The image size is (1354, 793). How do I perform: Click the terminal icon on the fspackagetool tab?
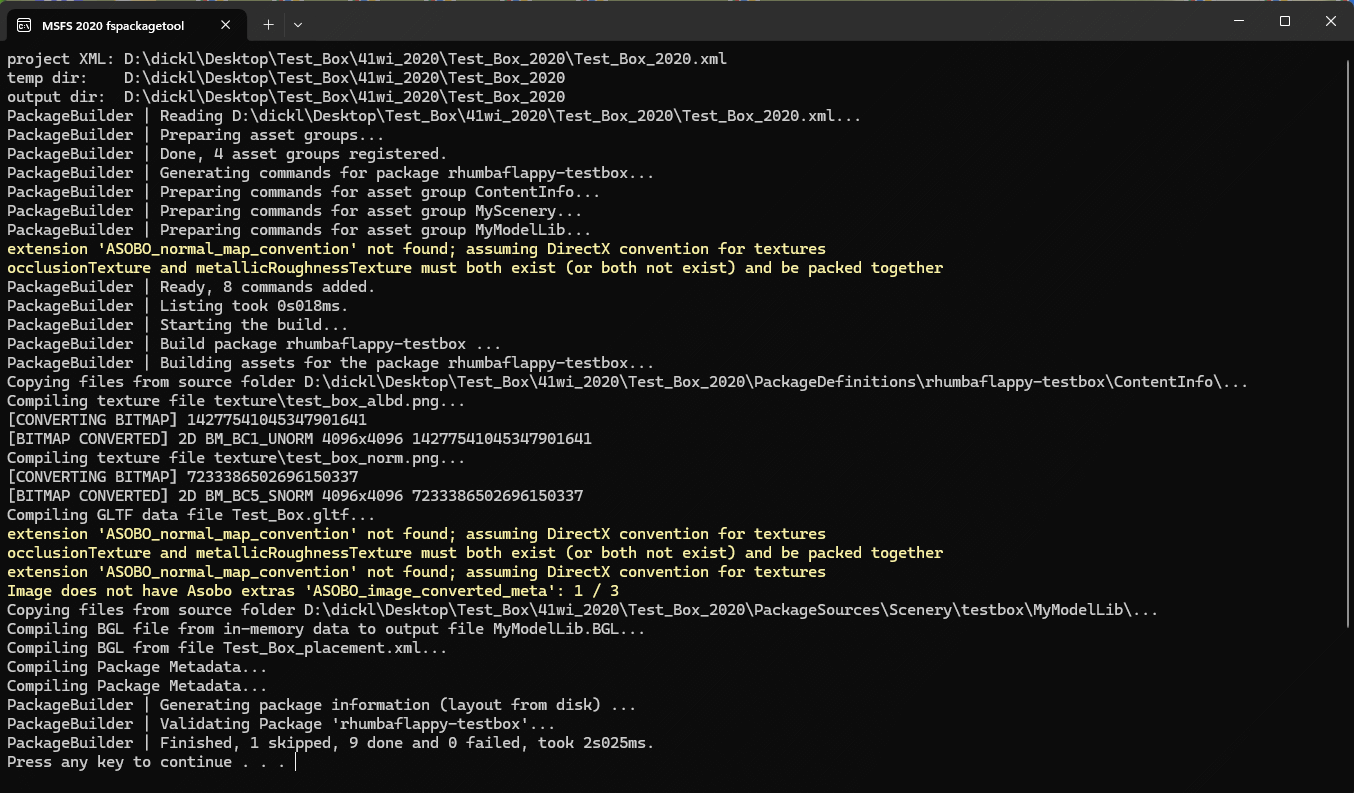click(23, 24)
